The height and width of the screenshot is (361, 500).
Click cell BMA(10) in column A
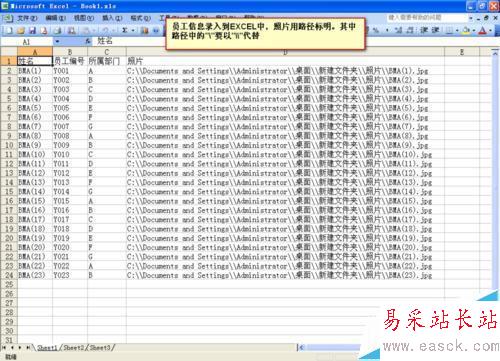(x=35, y=154)
